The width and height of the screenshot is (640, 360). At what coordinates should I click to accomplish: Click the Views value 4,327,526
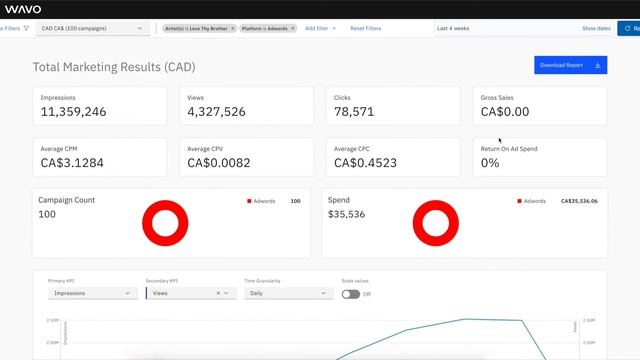coord(216,112)
